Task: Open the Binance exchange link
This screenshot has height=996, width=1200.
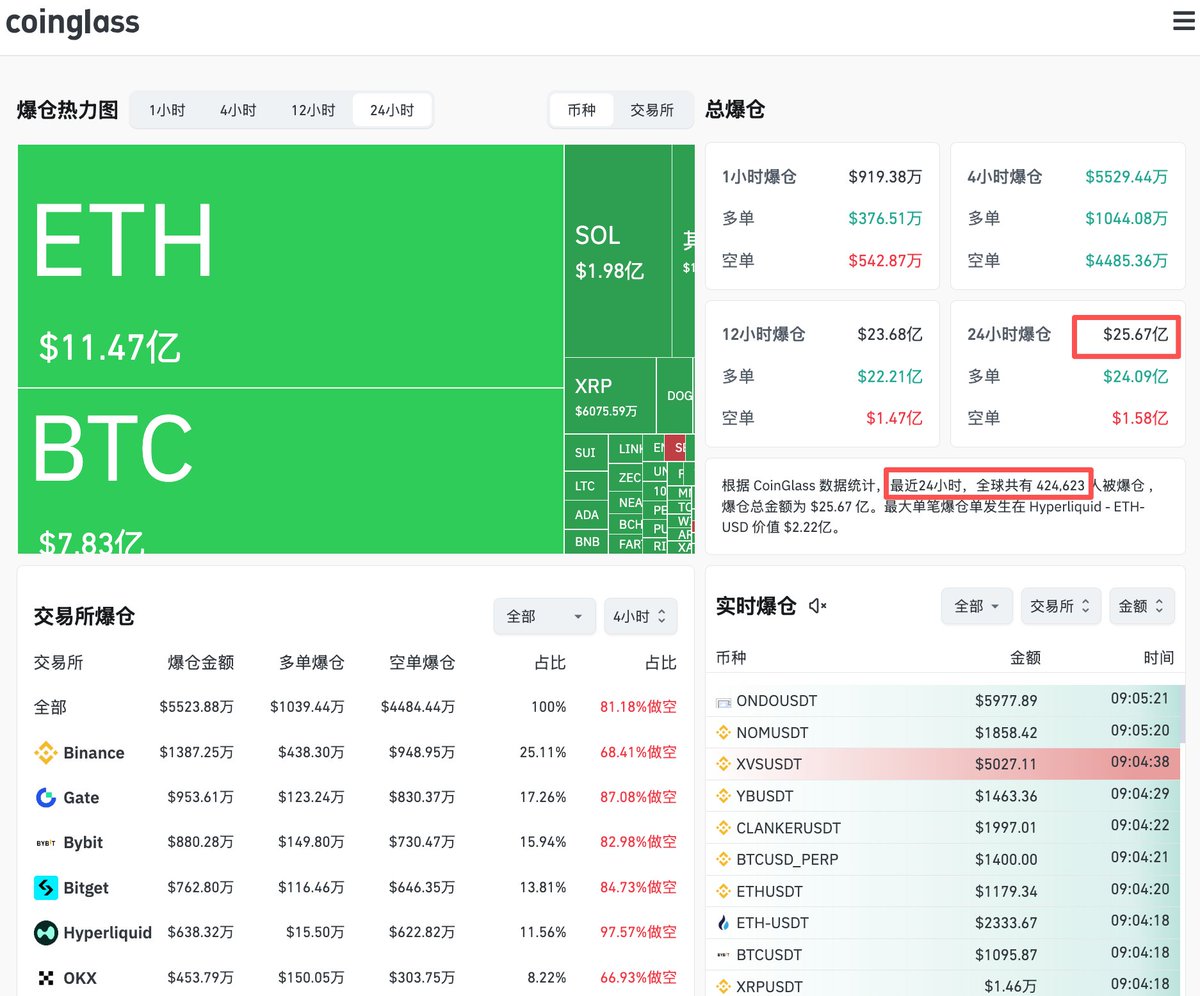Action: (x=94, y=753)
